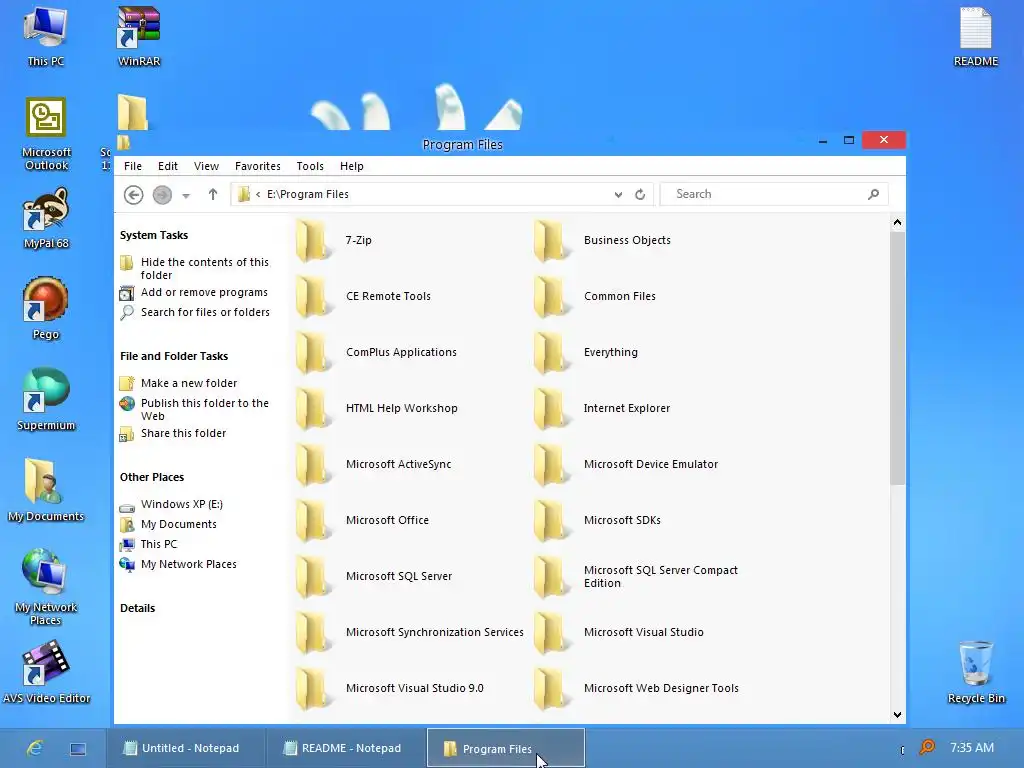The height and width of the screenshot is (768, 1024).
Task: Open the File menu
Action: [133, 166]
